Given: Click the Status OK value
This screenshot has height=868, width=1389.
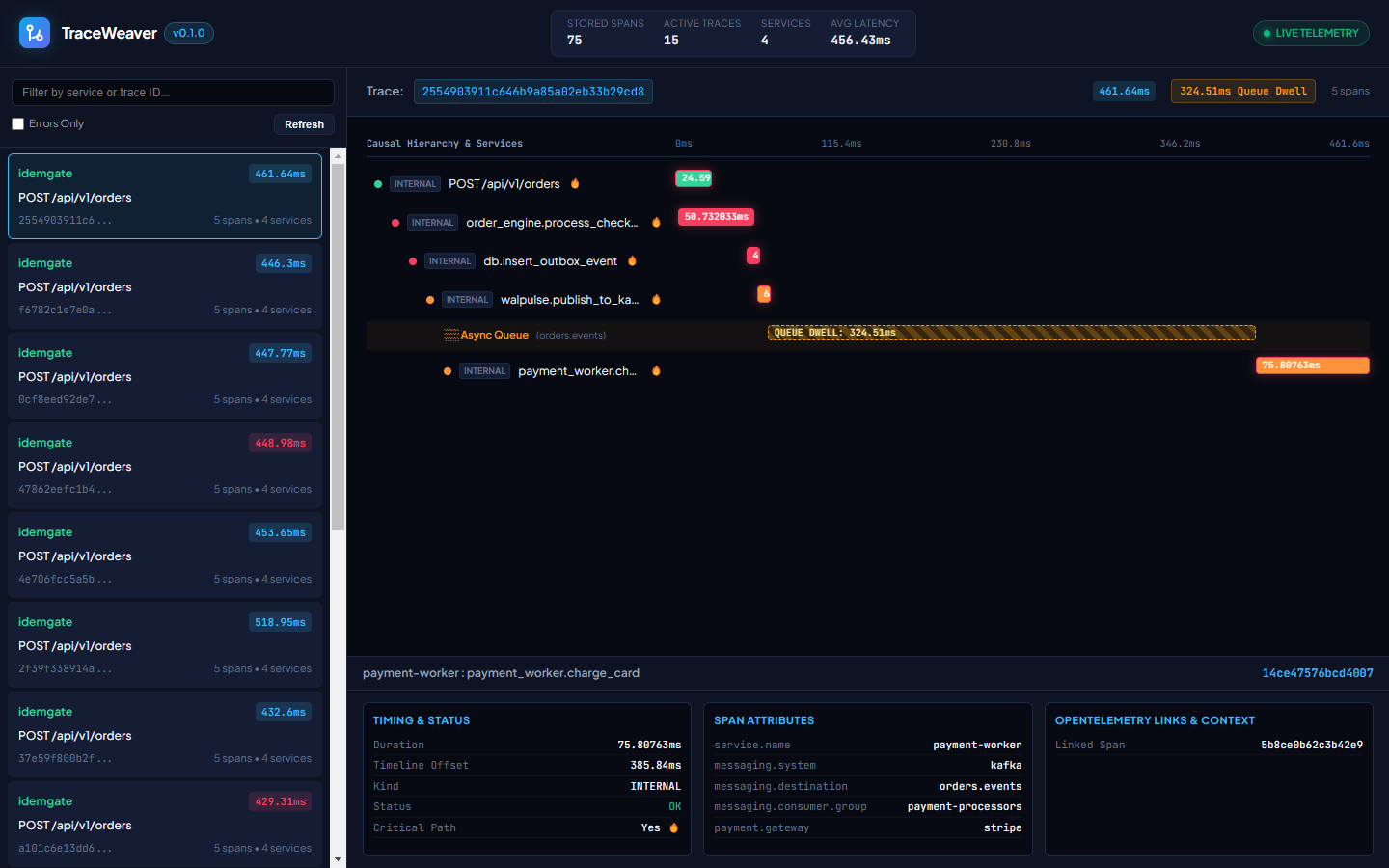Looking at the screenshot, I should pos(675,806).
